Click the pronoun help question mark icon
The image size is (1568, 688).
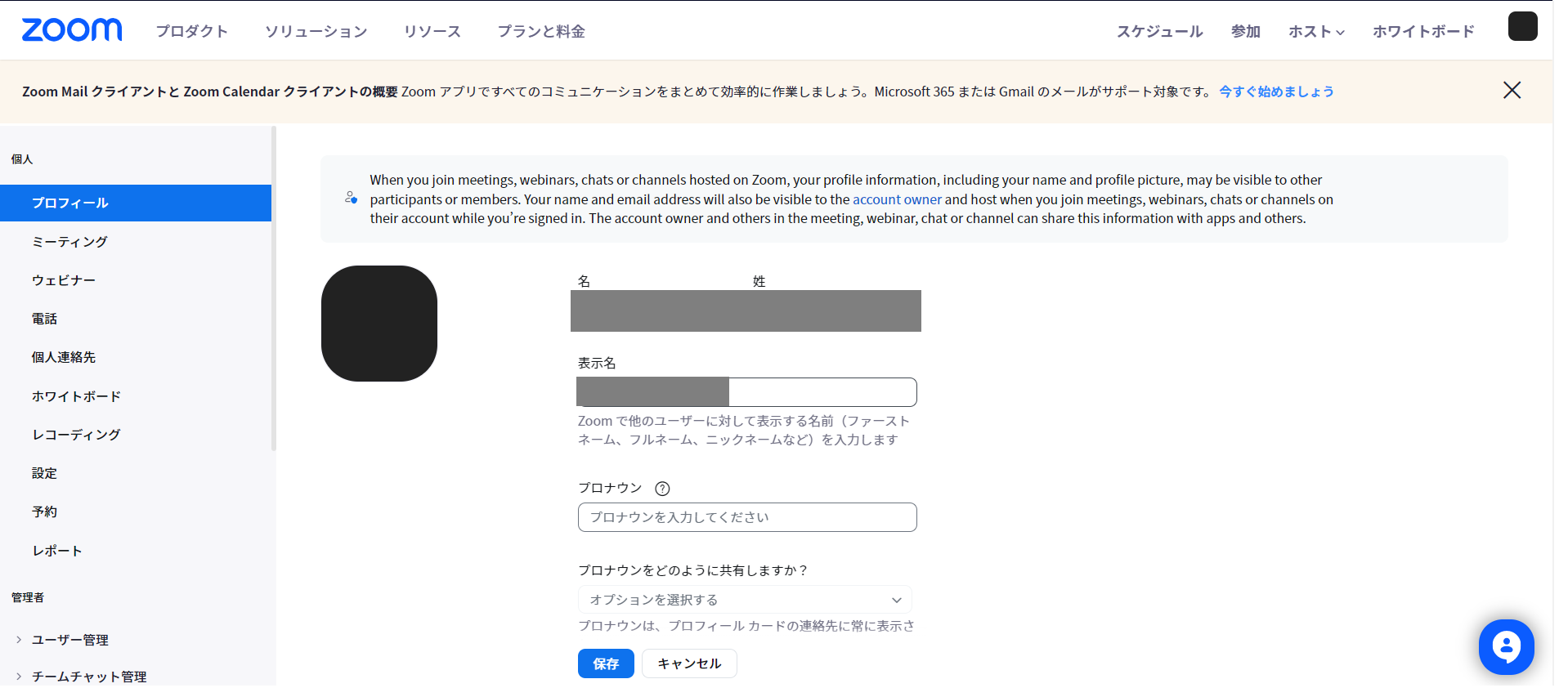[662, 489]
